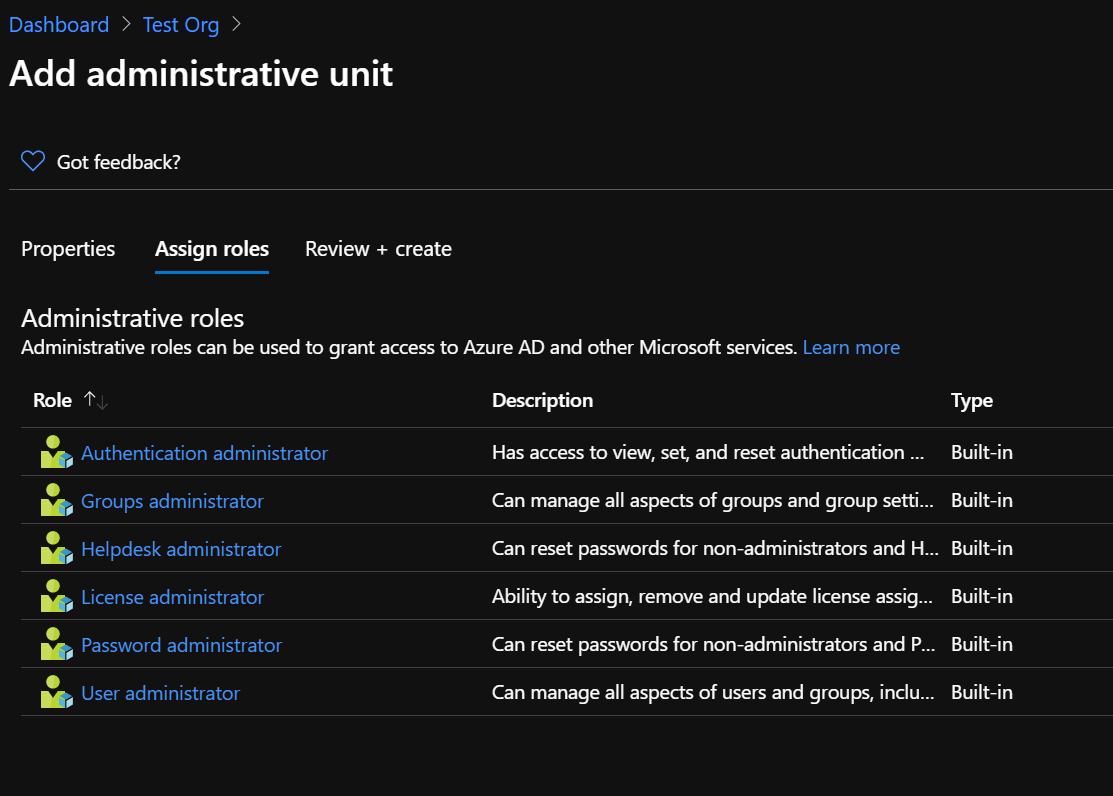This screenshot has height=796, width=1113.
Task: Select 'Ability to assign, remove and update license' description
Action: click(712, 596)
